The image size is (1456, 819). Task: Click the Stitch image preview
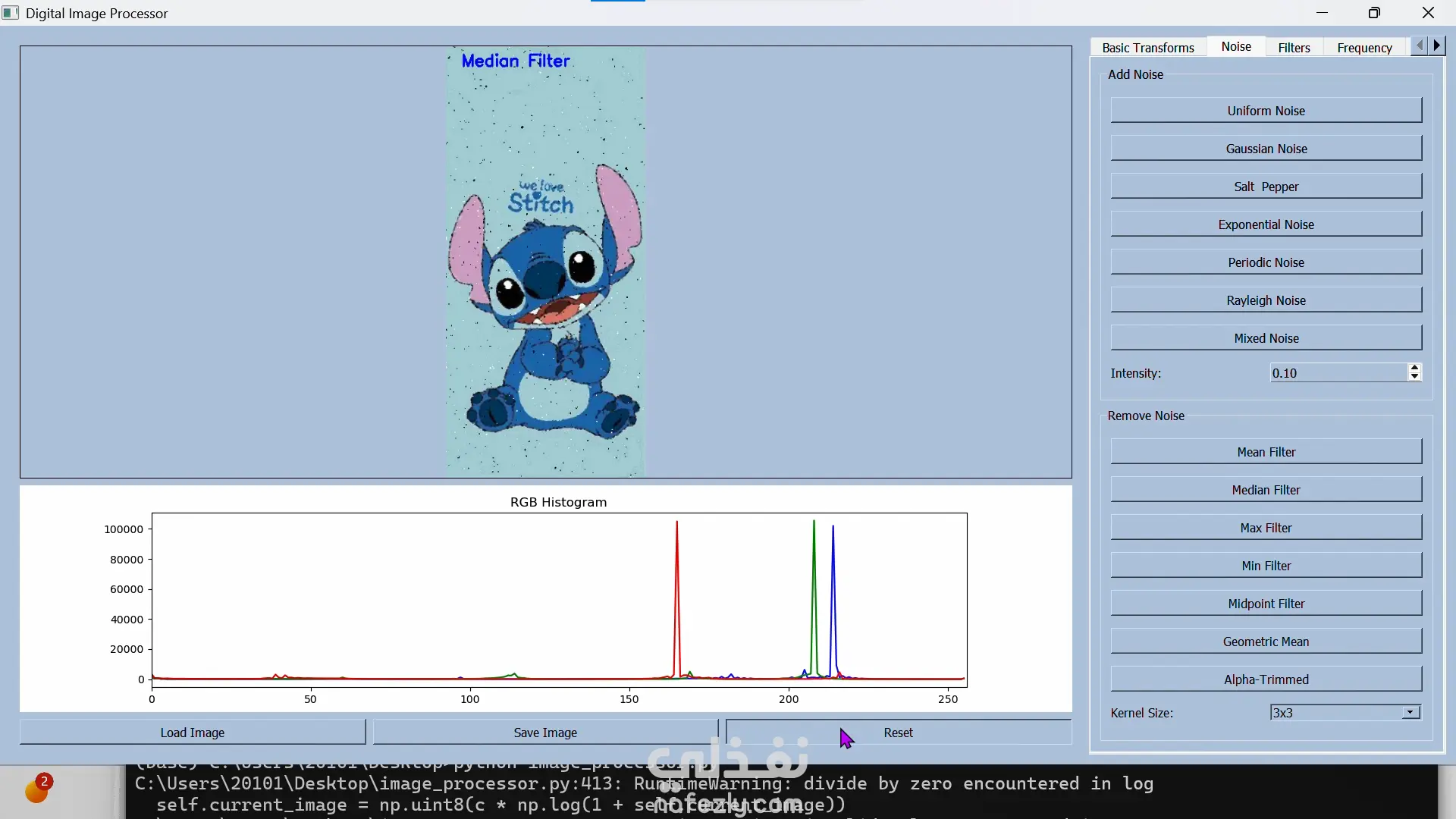coord(545,262)
